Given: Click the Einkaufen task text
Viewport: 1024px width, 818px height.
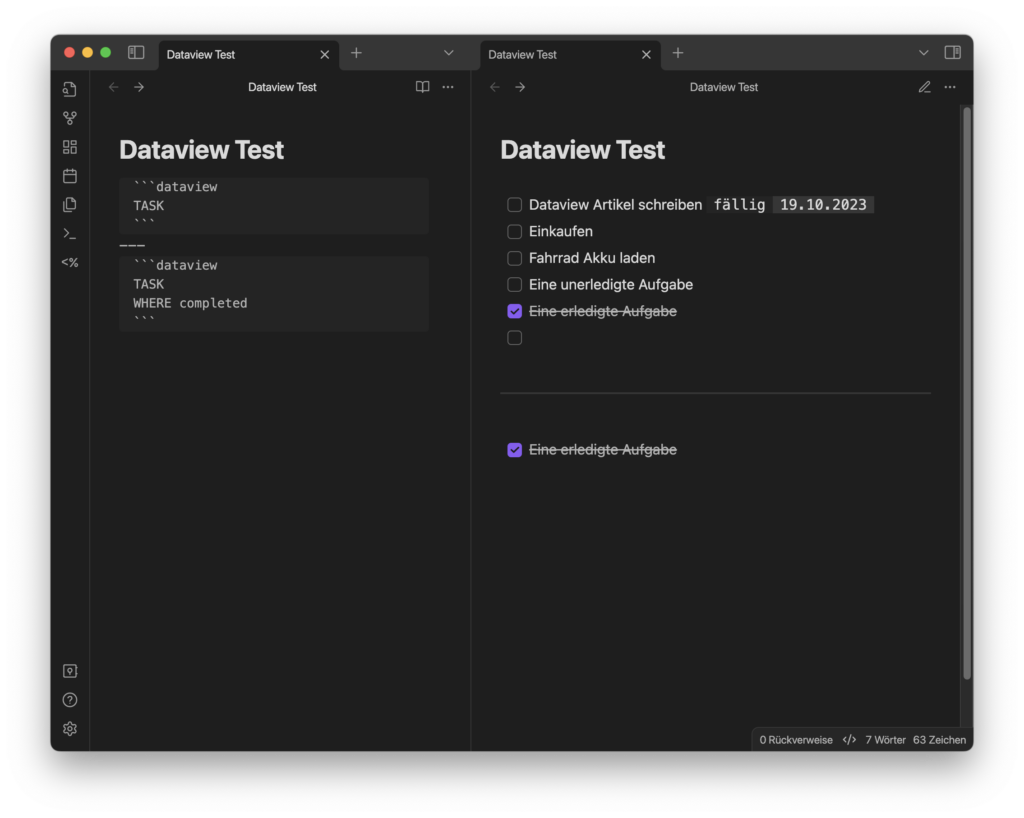Looking at the screenshot, I should (561, 232).
